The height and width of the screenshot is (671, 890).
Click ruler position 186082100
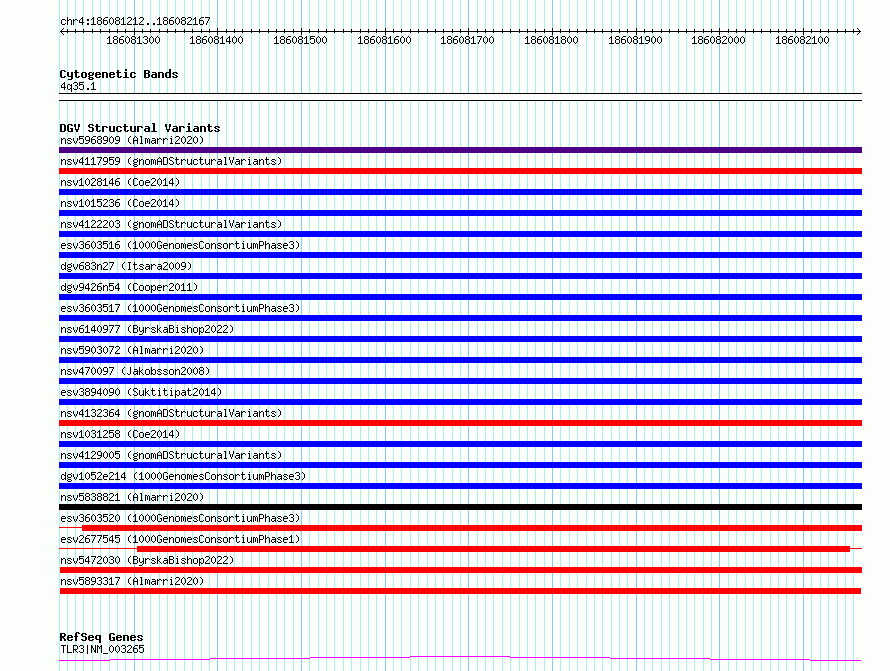click(x=802, y=40)
